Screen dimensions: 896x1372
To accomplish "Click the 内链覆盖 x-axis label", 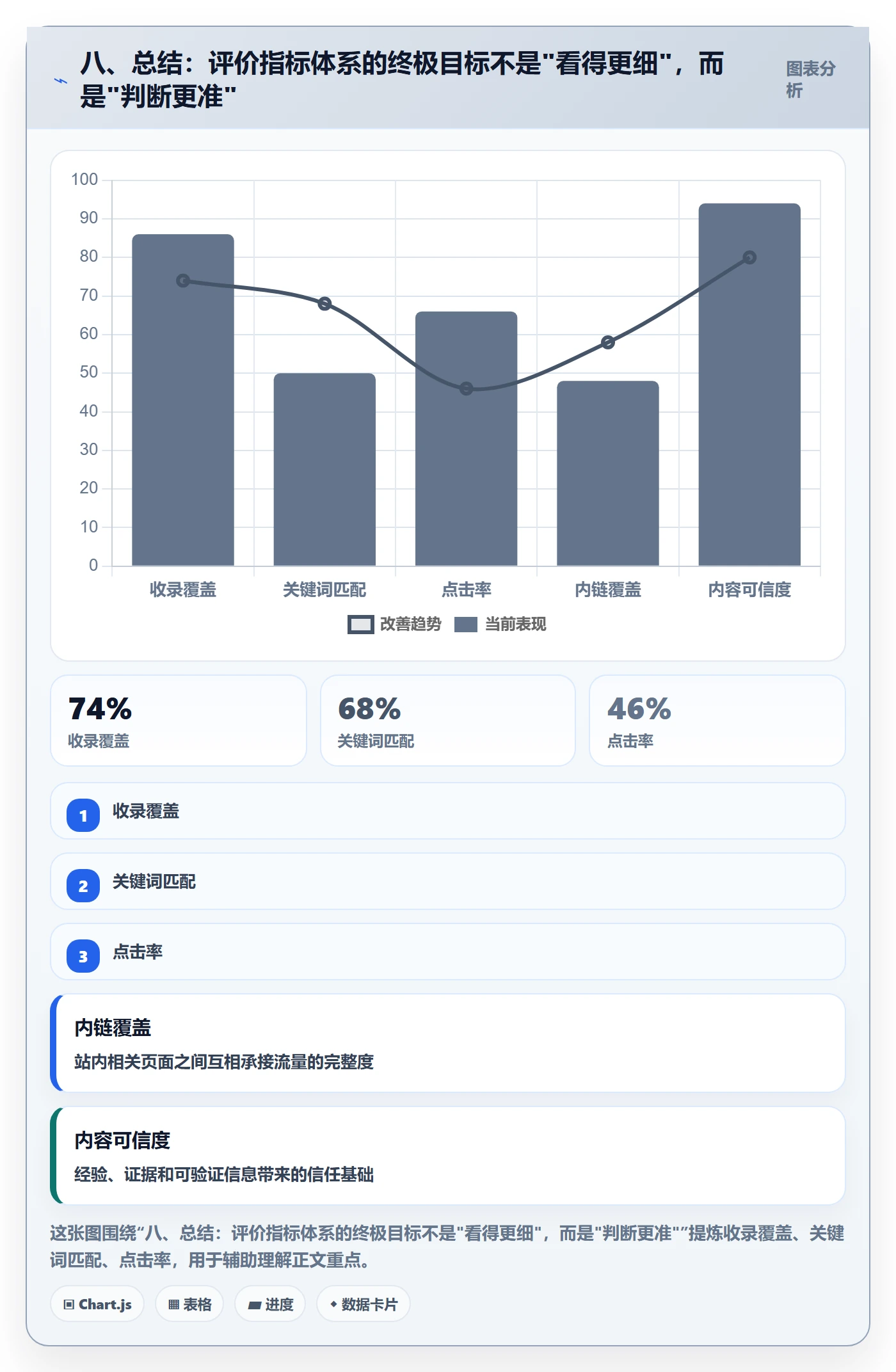I will (608, 589).
